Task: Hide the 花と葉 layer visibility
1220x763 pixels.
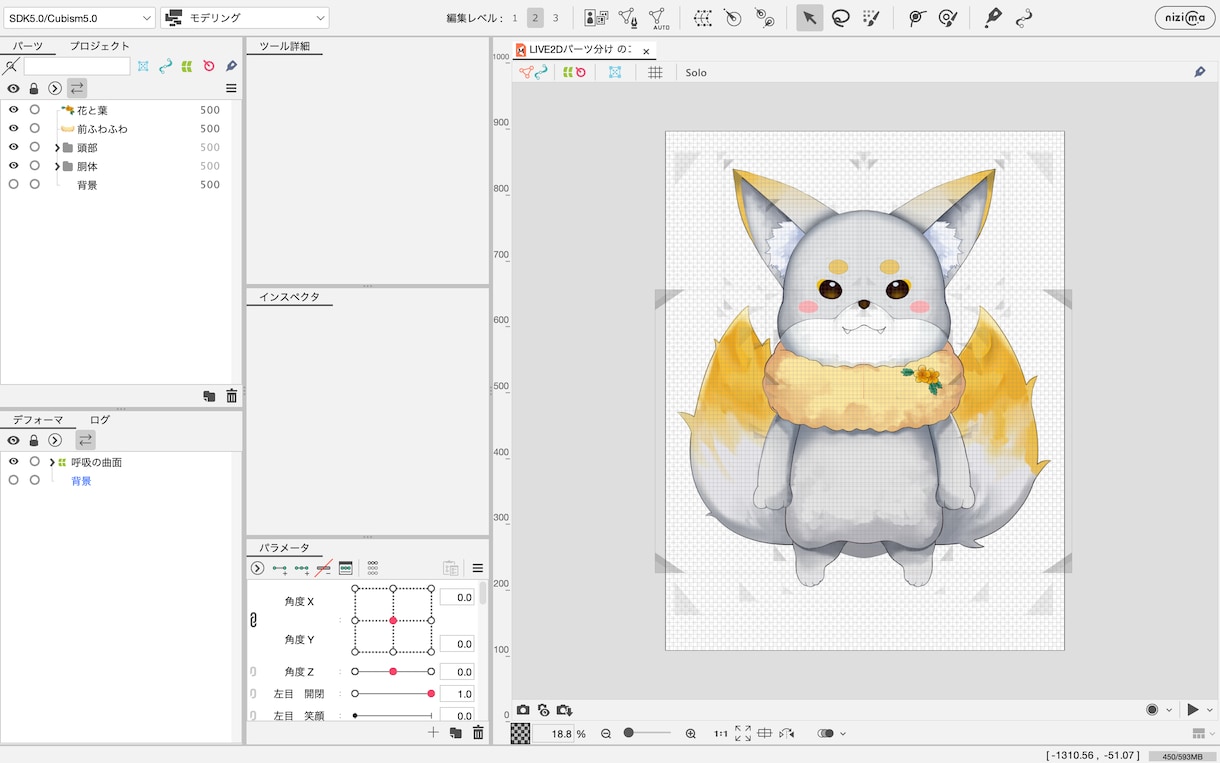Action: [x=13, y=110]
